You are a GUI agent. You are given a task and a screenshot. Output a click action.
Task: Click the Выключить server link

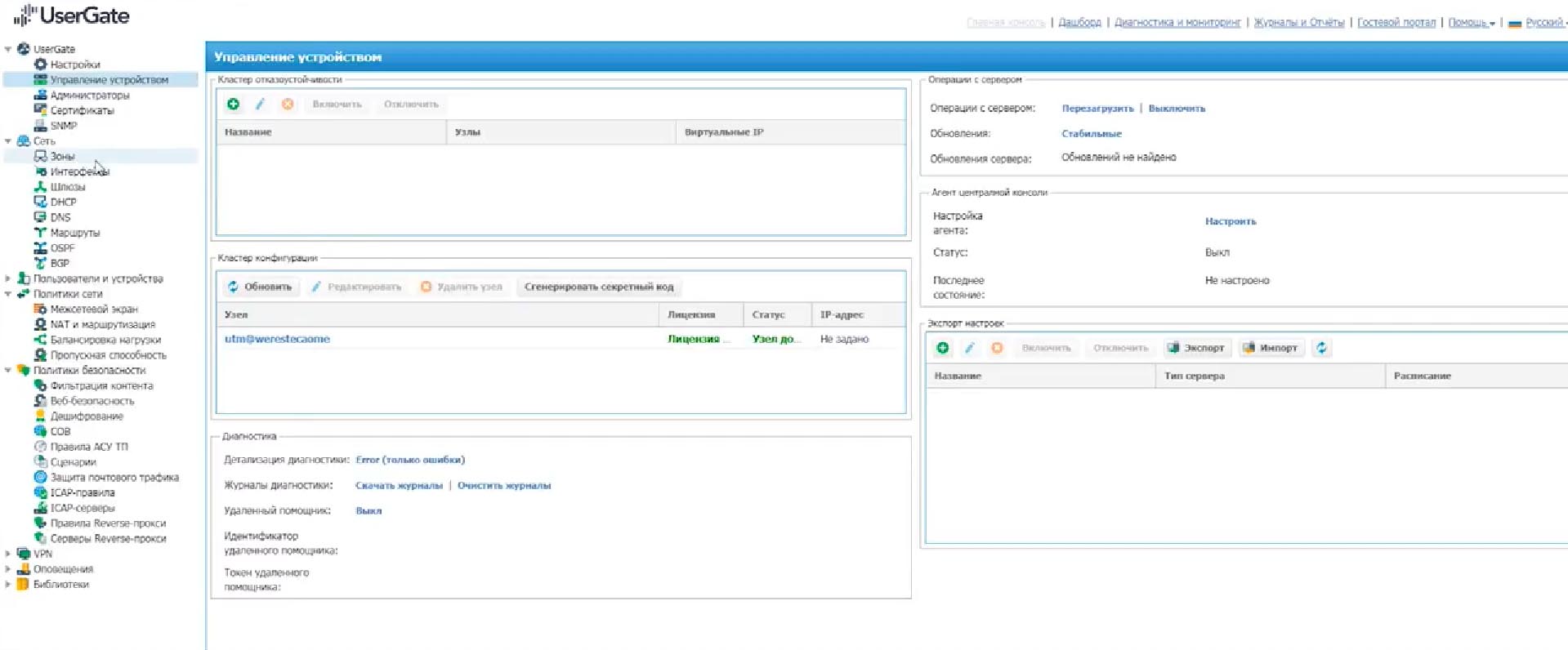1177,109
